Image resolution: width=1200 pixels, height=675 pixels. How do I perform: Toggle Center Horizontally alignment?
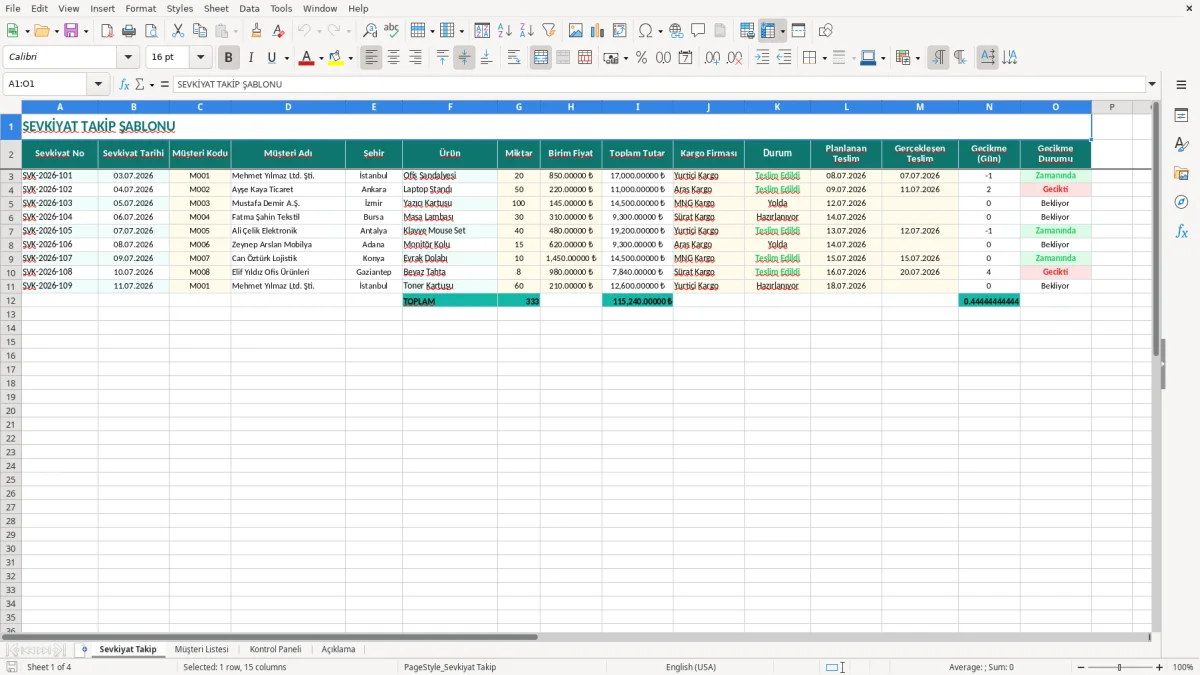[x=394, y=58]
